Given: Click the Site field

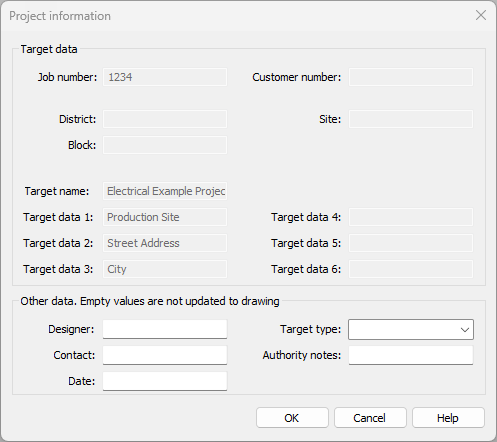Looking at the screenshot, I should point(411,119).
